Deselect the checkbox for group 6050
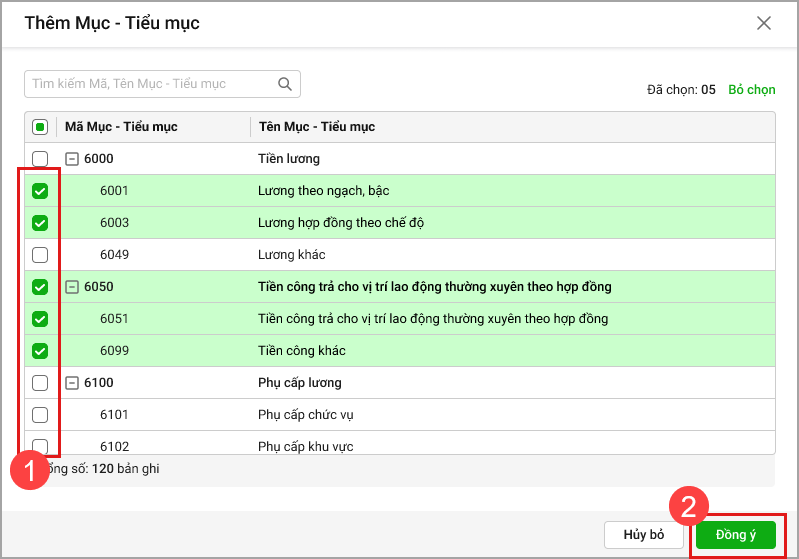Image resolution: width=799 pixels, height=559 pixels. pos(40,287)
